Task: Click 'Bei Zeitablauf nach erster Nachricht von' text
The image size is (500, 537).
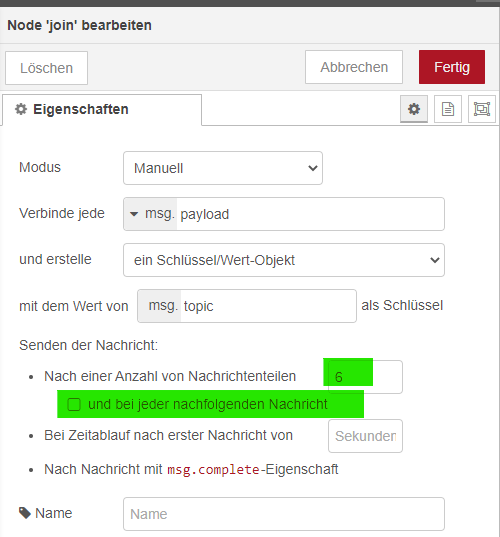Action: [168, 435]
